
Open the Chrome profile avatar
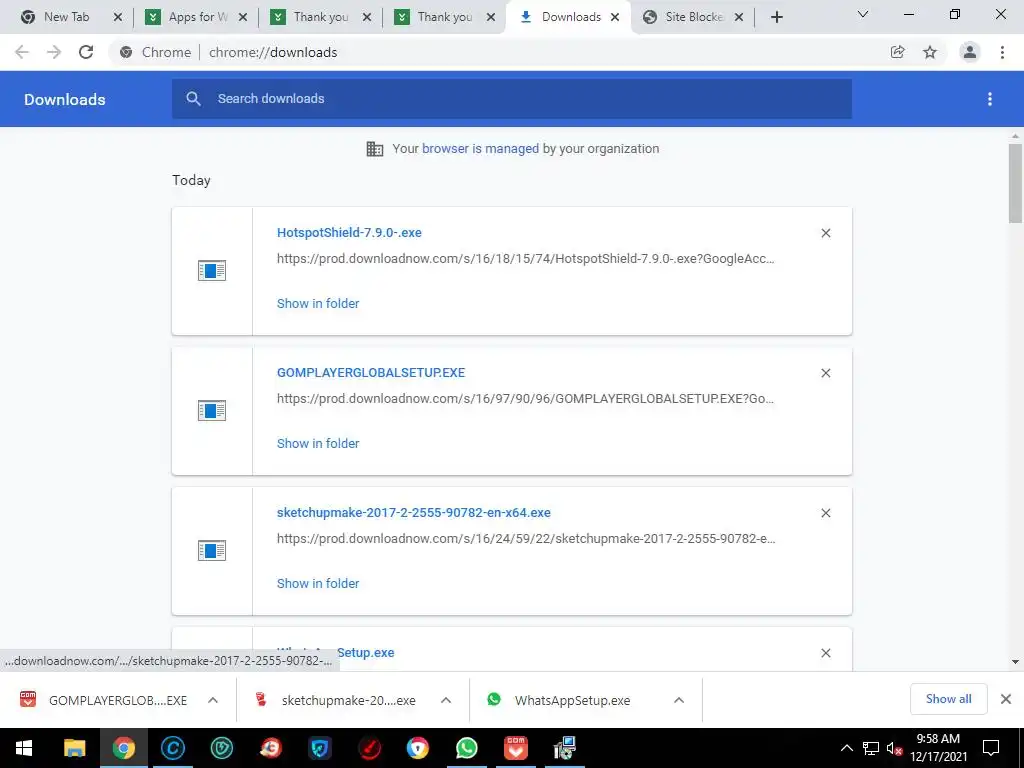pos(970,52)
